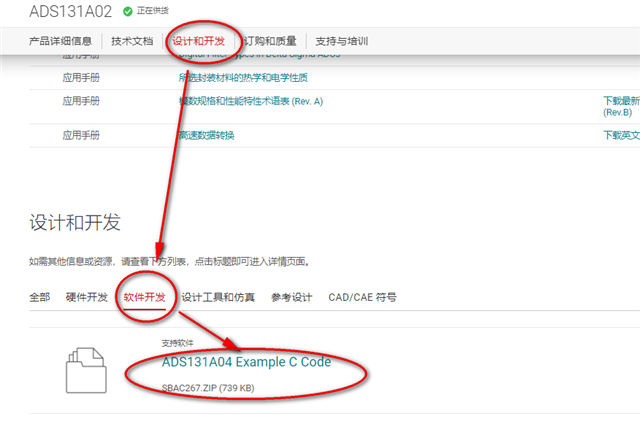
Task: Select the 全部 filter tab
Action: pyautogui.click(x=40, y=297)
